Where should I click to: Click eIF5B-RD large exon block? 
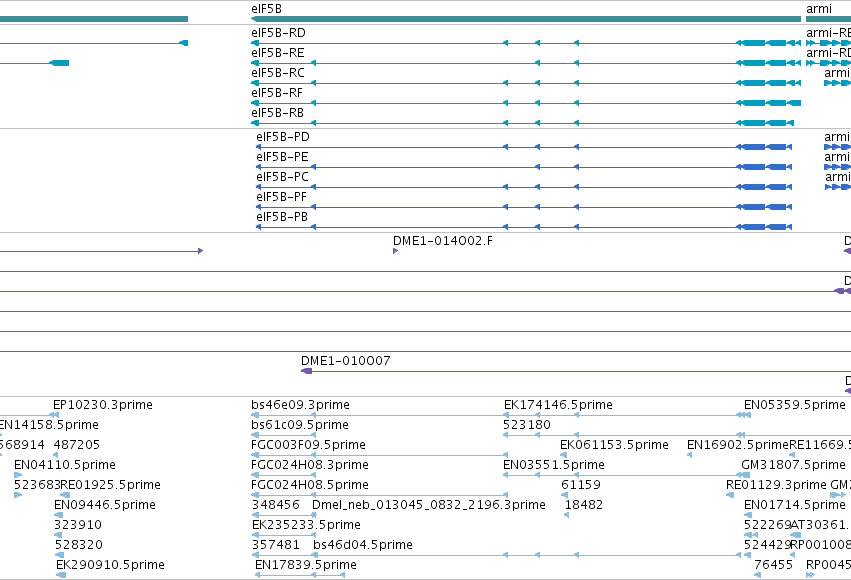[x=753, y=43]
